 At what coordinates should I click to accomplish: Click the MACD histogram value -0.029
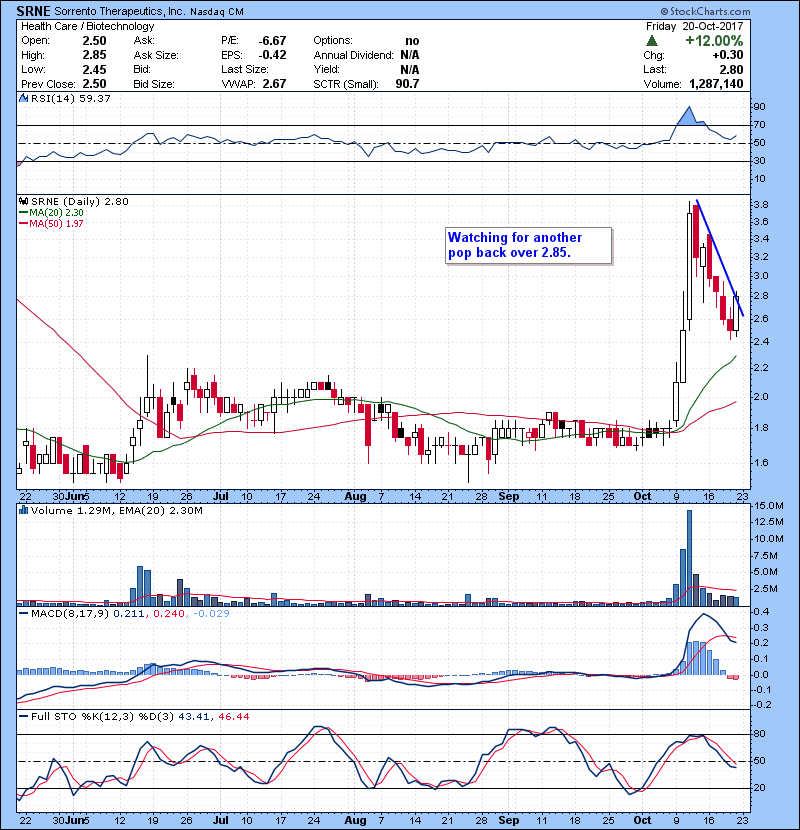point(211,614)
